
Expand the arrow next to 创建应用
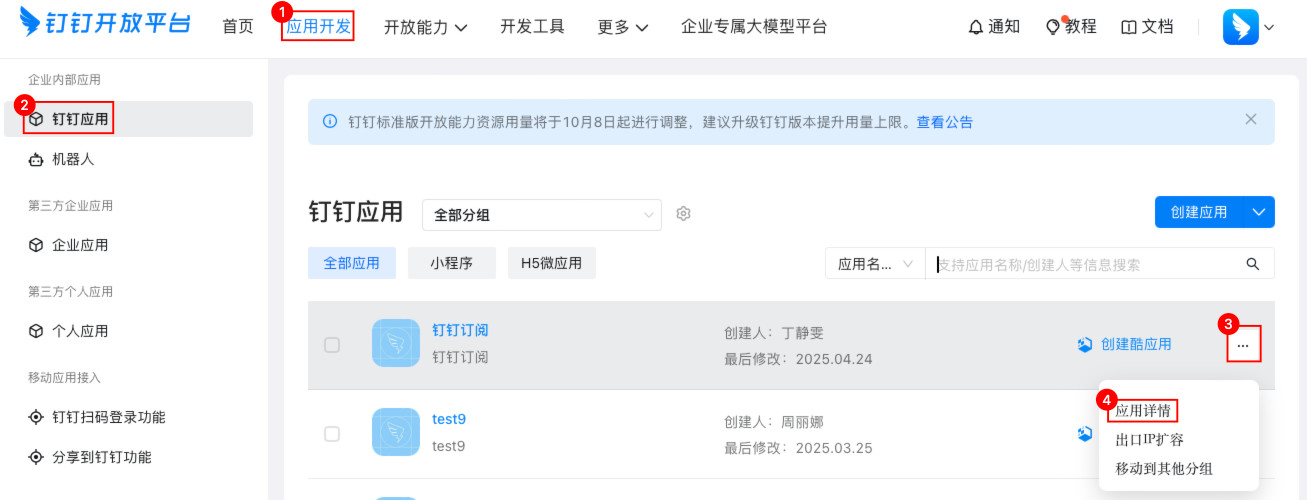pos(1259,212)
